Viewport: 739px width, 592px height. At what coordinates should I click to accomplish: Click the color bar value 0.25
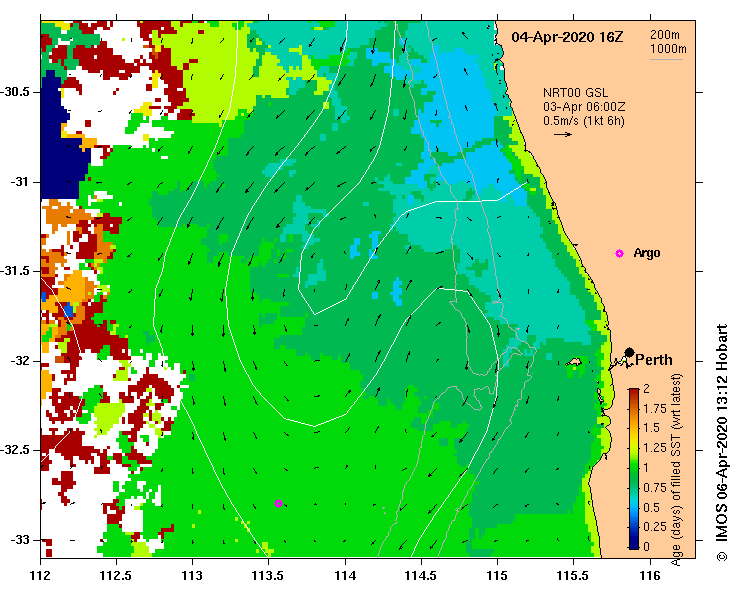[x=655, y=527]
